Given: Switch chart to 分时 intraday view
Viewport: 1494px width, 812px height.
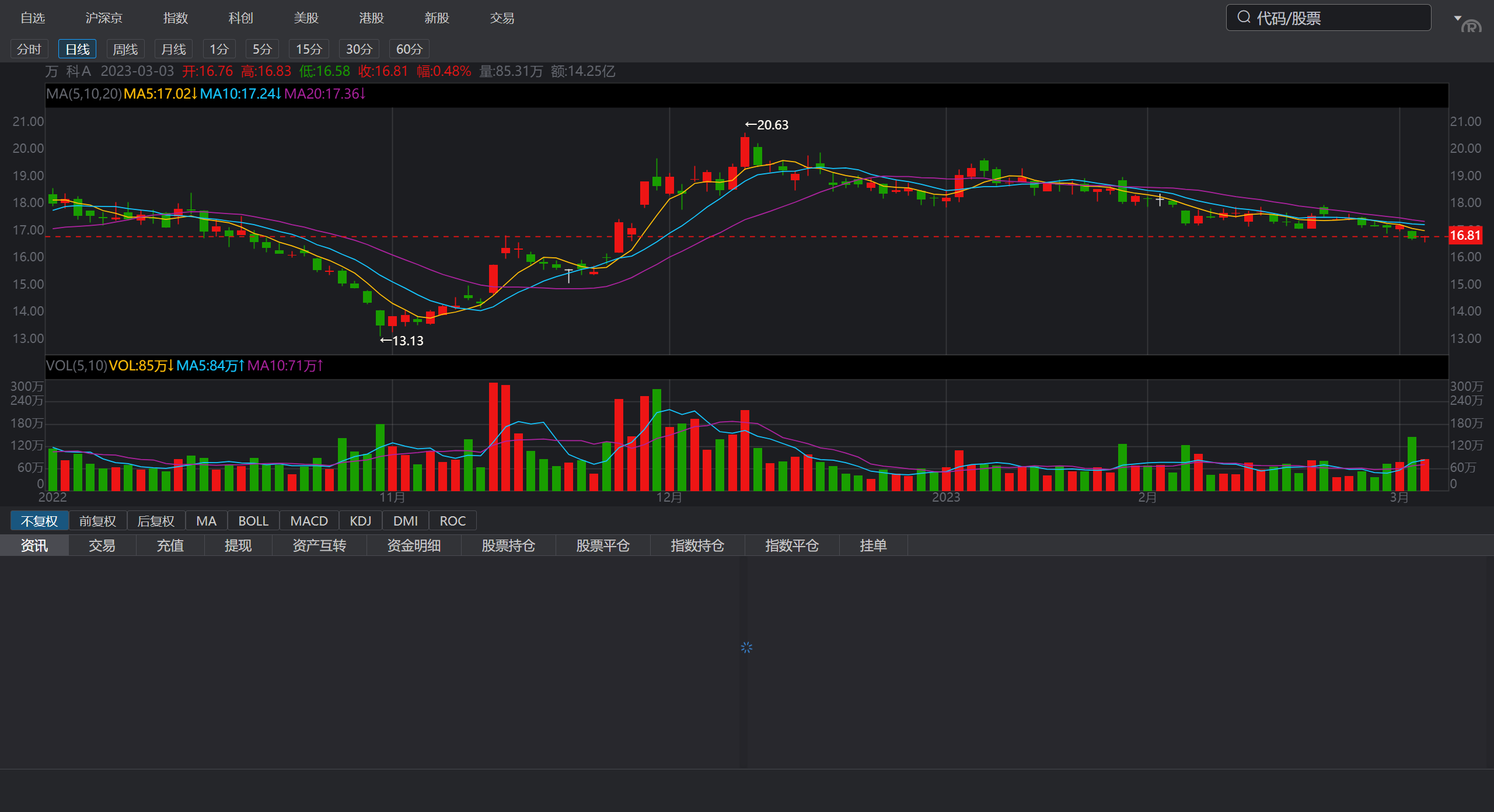Looking at the screenshot, I should [29, 49].
